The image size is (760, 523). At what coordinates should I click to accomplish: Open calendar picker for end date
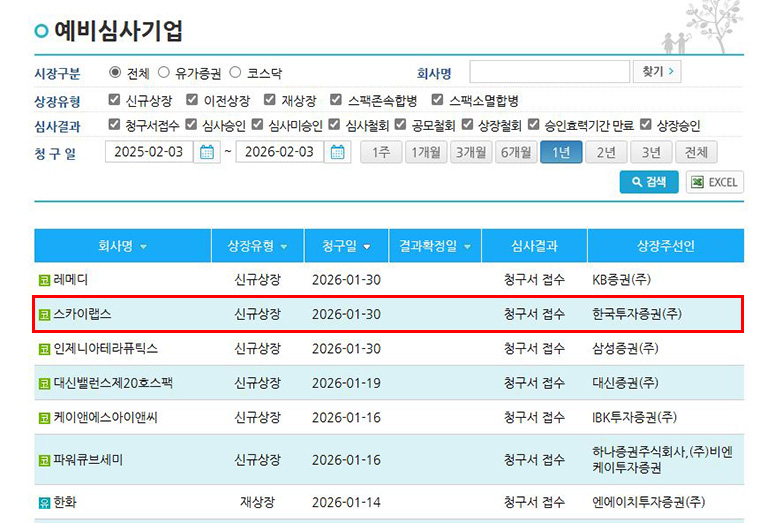pyautogui.click(x=338, y=153)
